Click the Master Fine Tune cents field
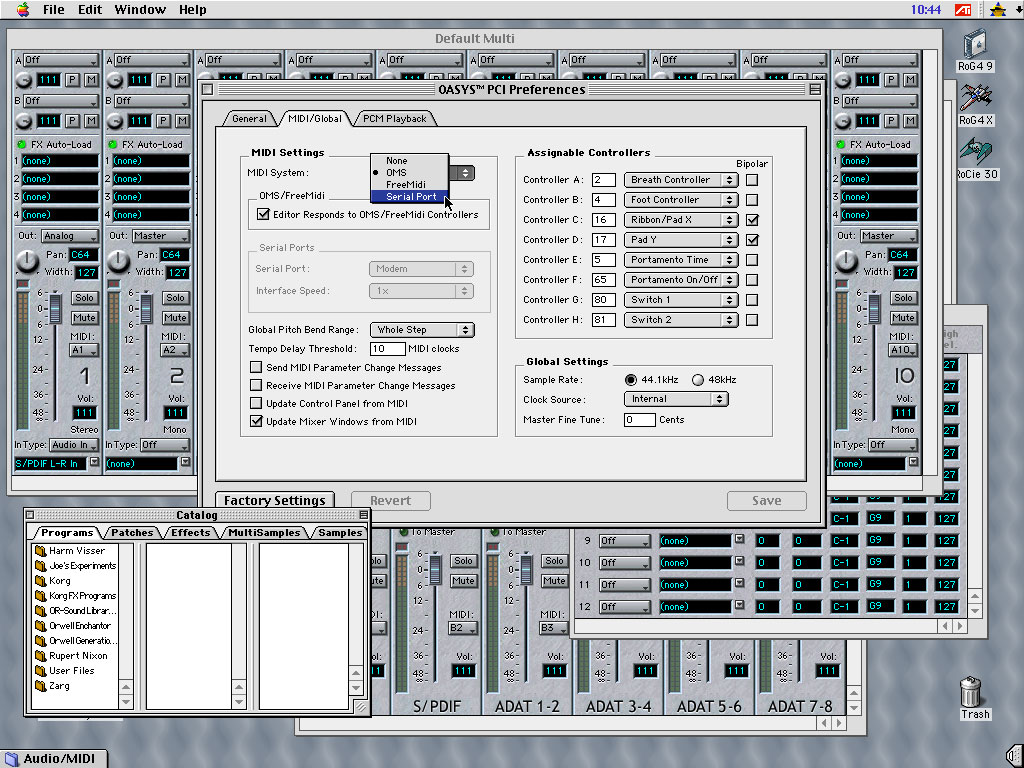 [x=639, y=420]
